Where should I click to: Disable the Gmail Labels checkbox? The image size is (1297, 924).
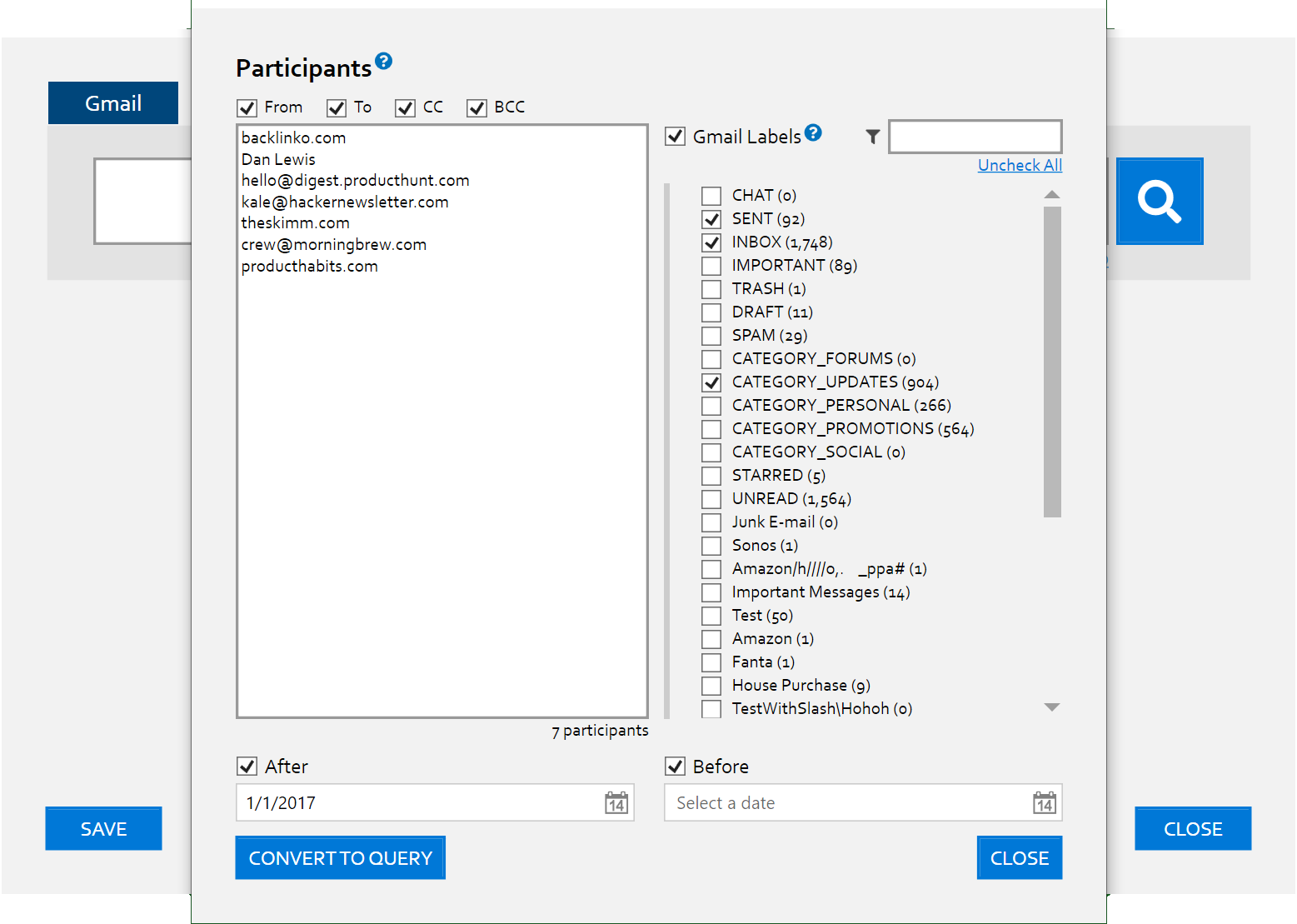click(x=675, y=137)
